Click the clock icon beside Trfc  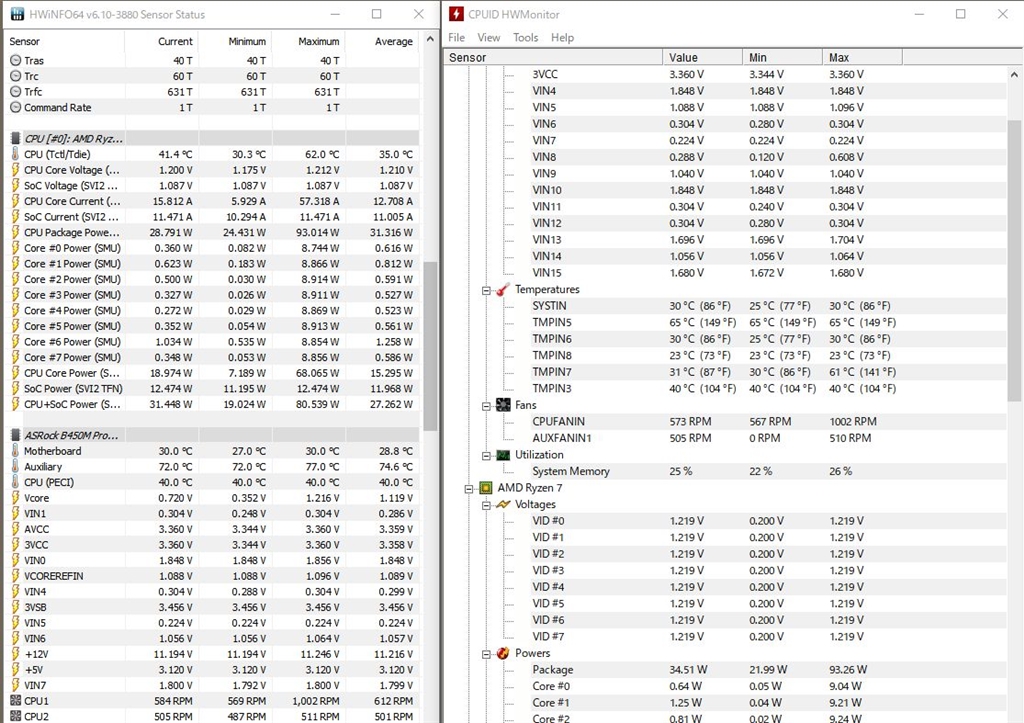pyautogui.click(x=16, y=91)
